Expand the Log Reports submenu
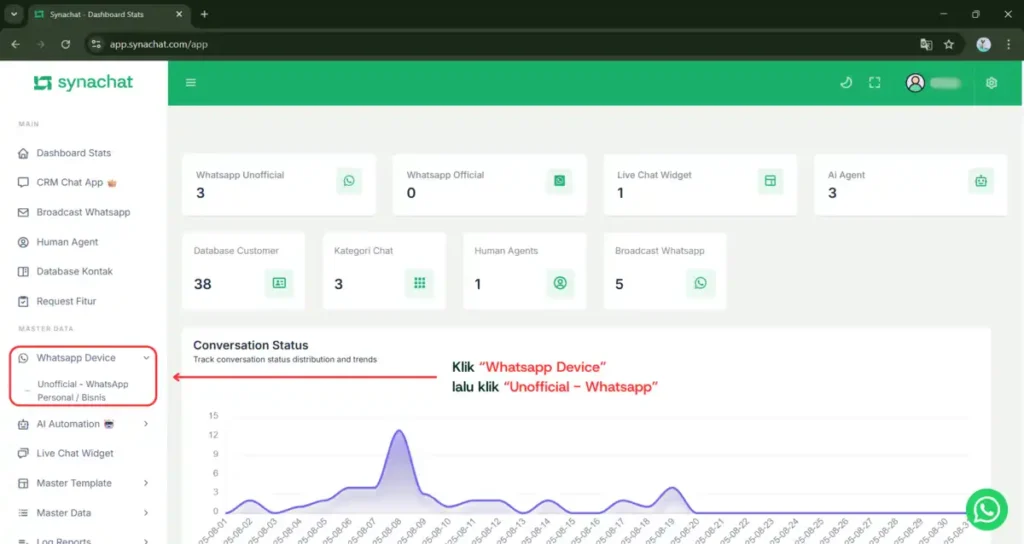 click(x=84, y=539)
